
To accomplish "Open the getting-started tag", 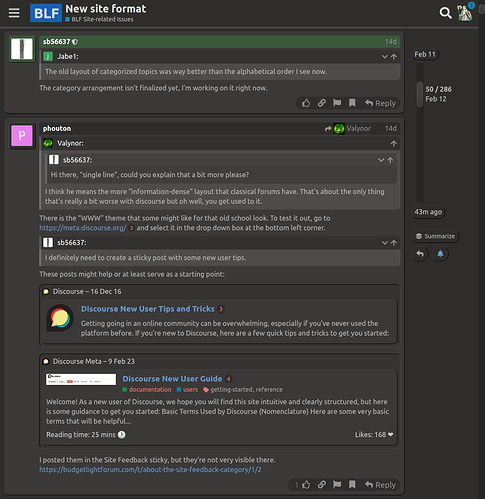I will 232,389.
